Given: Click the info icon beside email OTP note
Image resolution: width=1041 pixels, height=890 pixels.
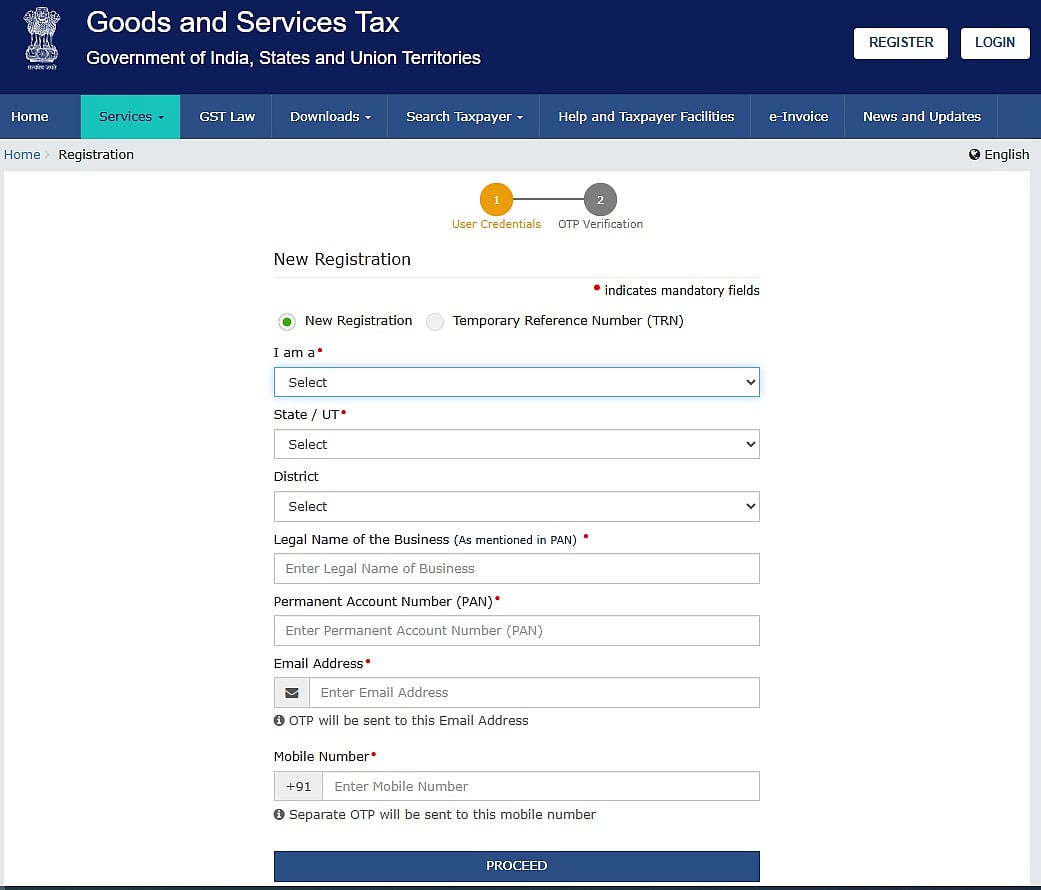Looking at the screenshot, I should click(279, 721).
